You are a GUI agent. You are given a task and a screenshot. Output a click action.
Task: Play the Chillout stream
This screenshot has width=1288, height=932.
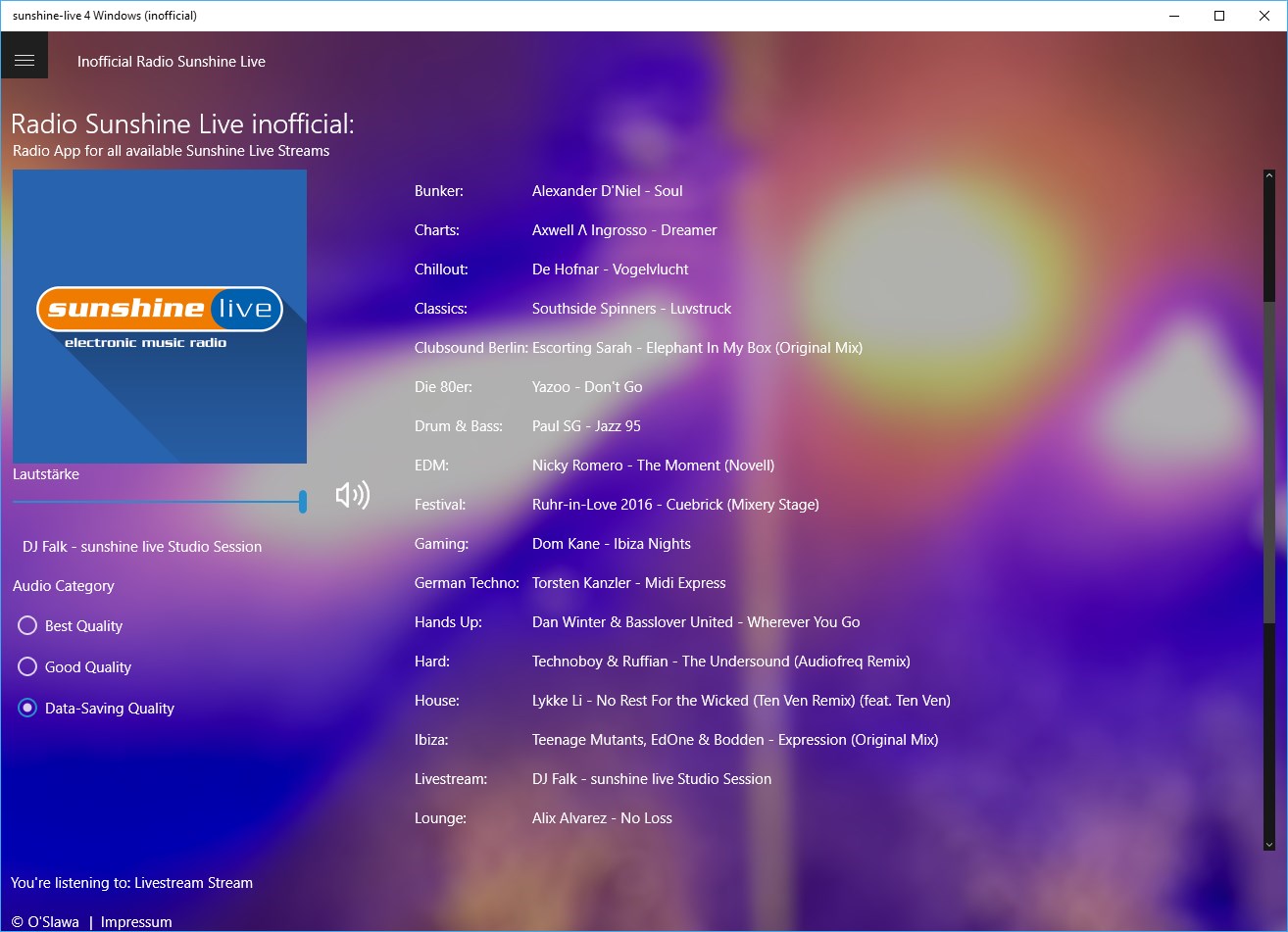[441, 270]
